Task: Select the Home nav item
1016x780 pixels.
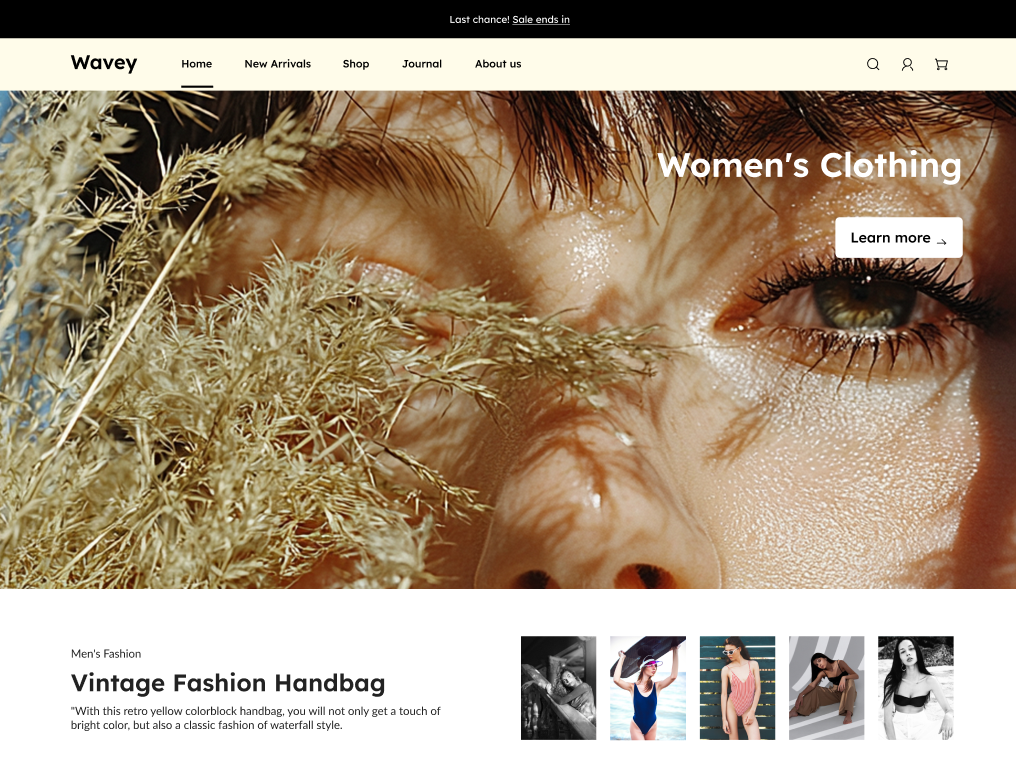Action: point(197,64)
